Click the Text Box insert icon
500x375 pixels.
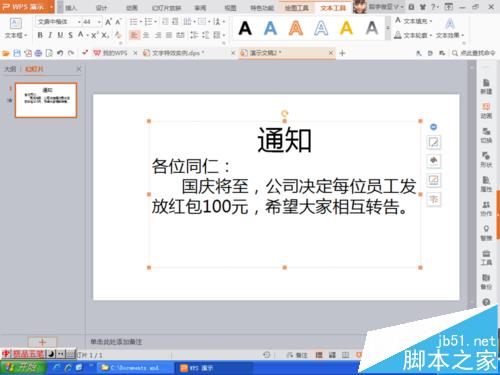click(x=15, y=24)
